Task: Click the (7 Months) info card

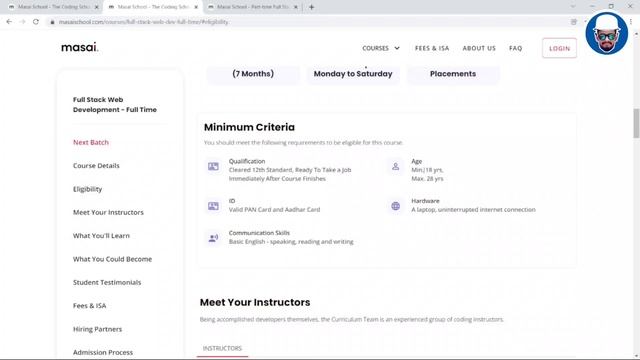Action: point(253,74)
